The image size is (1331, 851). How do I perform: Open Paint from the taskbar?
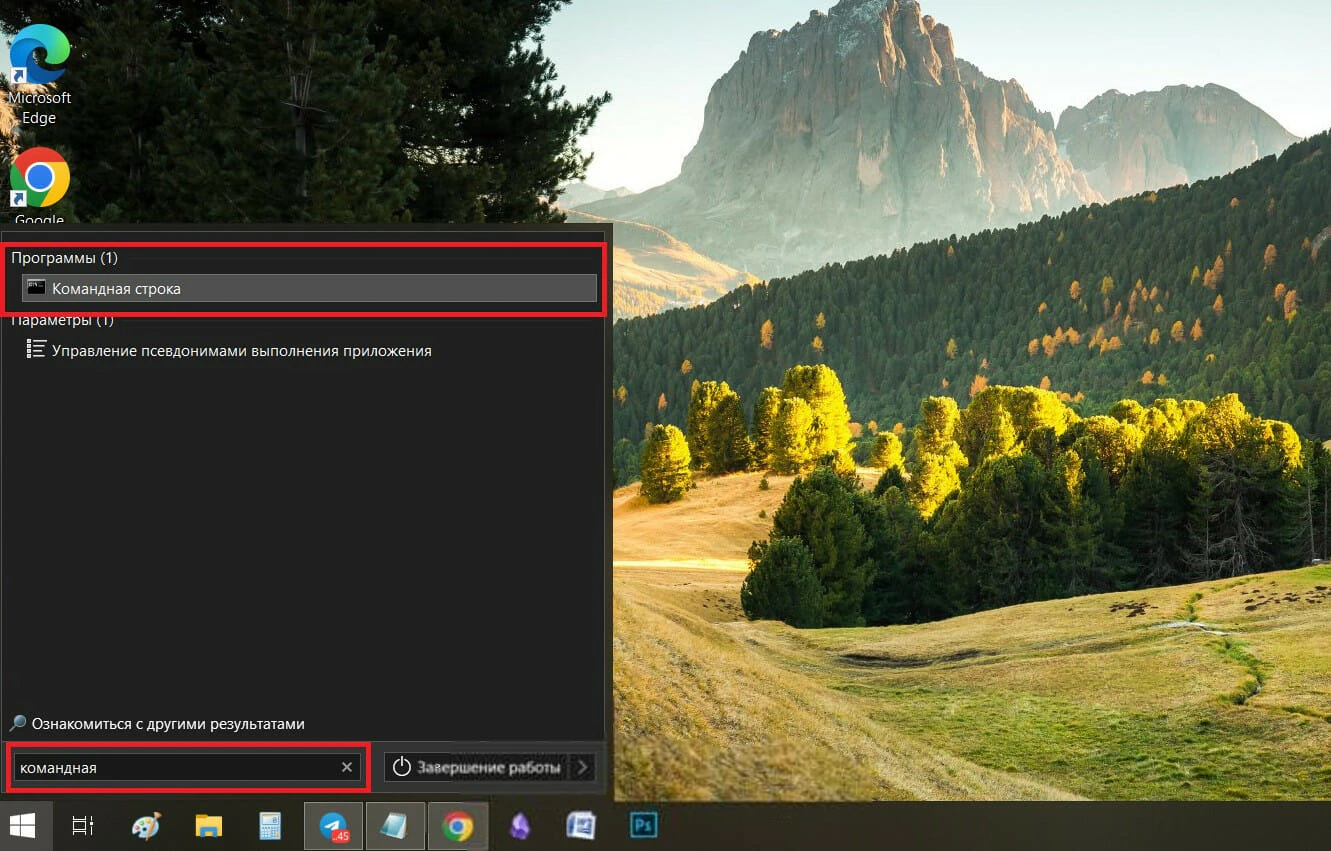coord(146,826)
